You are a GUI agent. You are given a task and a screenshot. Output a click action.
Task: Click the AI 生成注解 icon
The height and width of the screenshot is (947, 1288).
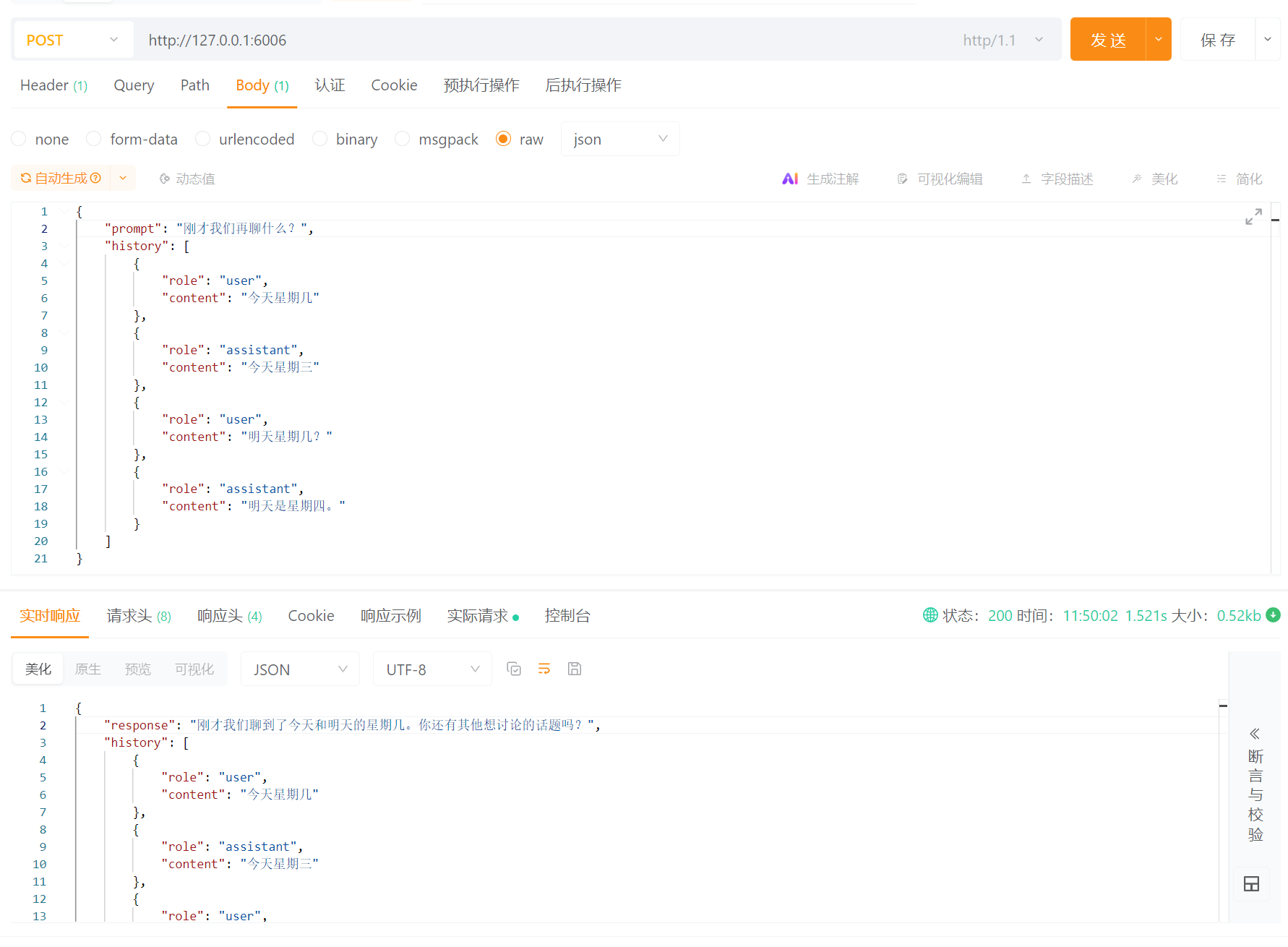pyautogui.click(x=790, y=179)
